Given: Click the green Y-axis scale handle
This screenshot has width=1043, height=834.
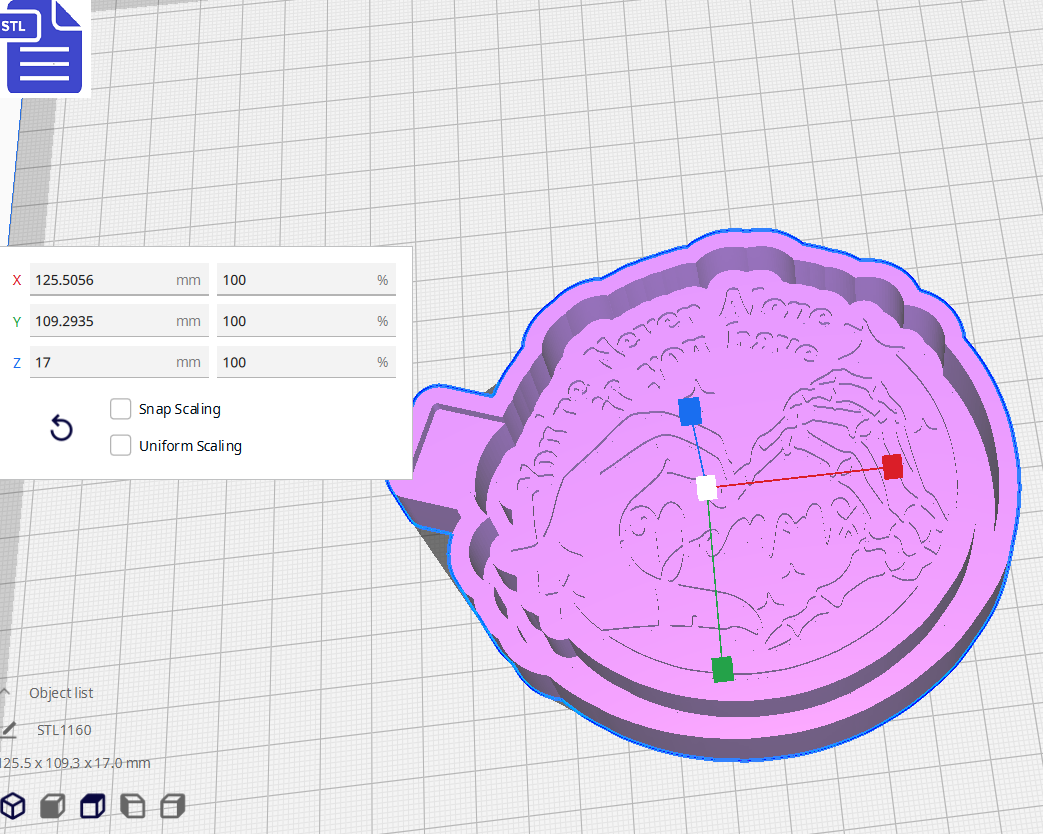Looking at the screenshot, I should pos(722,670).
